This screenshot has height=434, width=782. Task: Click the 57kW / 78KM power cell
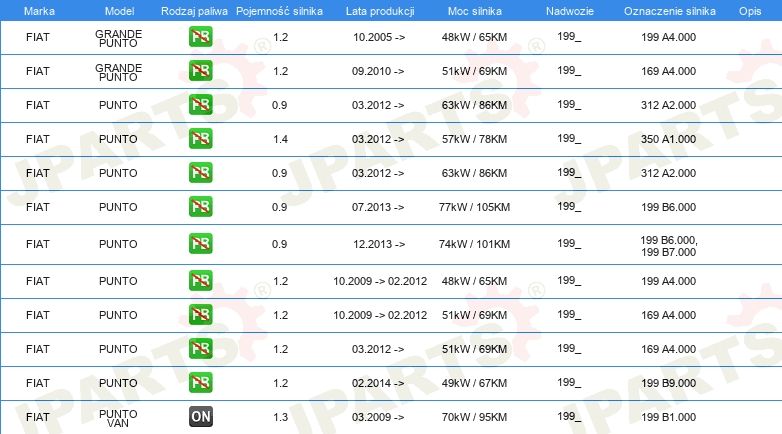[x=474, y=139]
